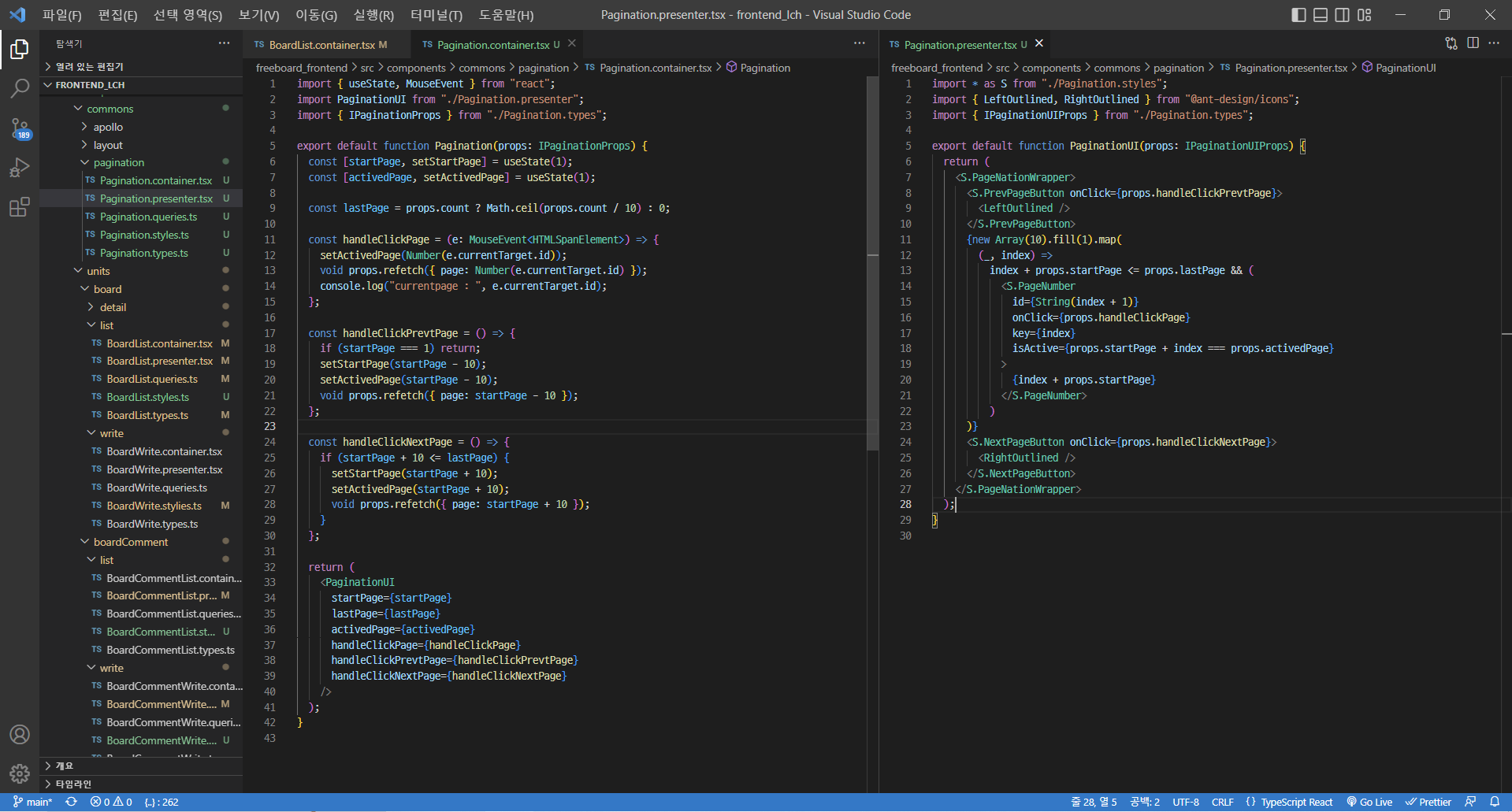This screenshot has width=1512, height=812.
Task: Open the Accounts menu icon
Action: click(x=20, y=734)
